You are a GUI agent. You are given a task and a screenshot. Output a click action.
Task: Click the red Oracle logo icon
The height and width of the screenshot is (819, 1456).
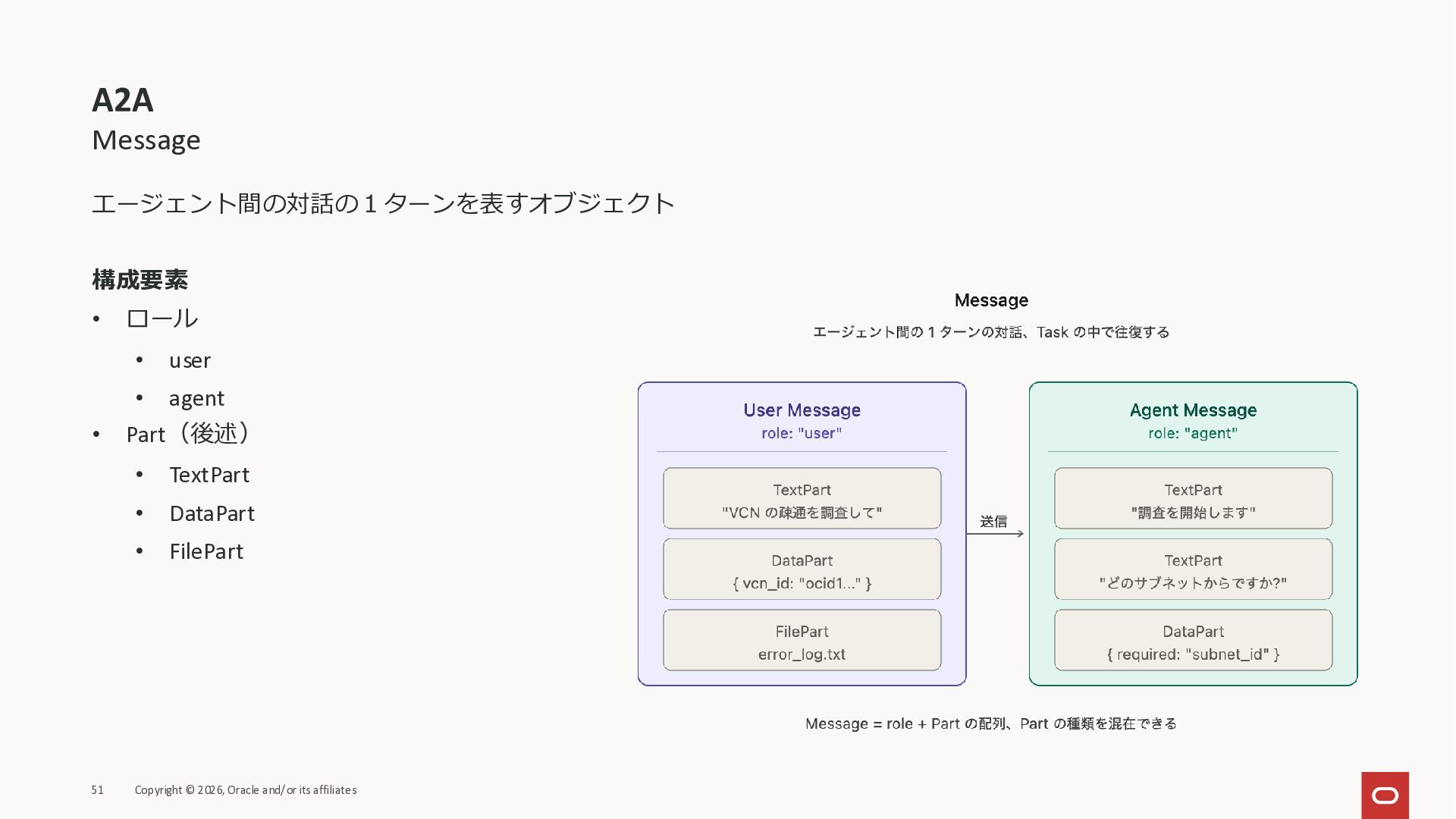click(1385, 795)
